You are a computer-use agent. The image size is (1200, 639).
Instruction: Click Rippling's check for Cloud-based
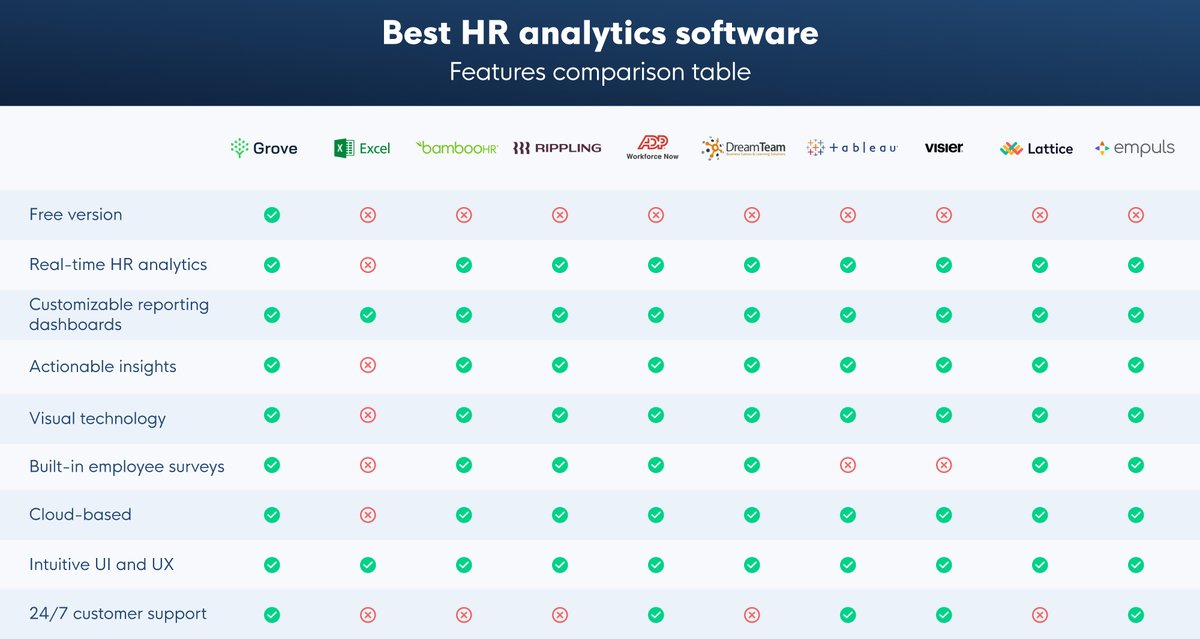560,515
